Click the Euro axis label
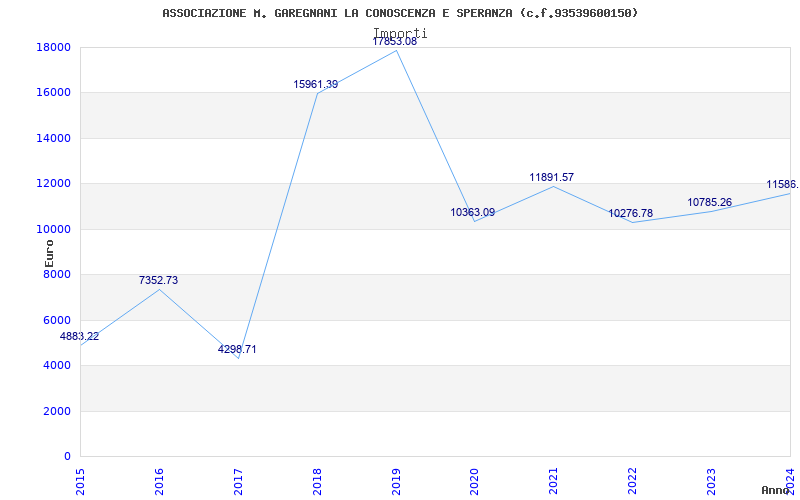800x500 pixels. pos(49,253)
